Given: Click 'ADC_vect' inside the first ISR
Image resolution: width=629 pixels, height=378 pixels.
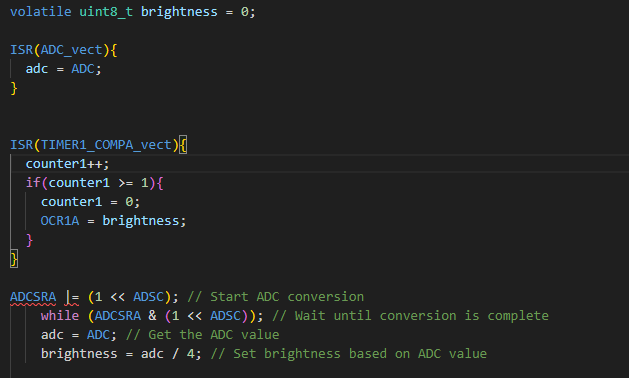Looking at the screenshot, I should [71, 50].
